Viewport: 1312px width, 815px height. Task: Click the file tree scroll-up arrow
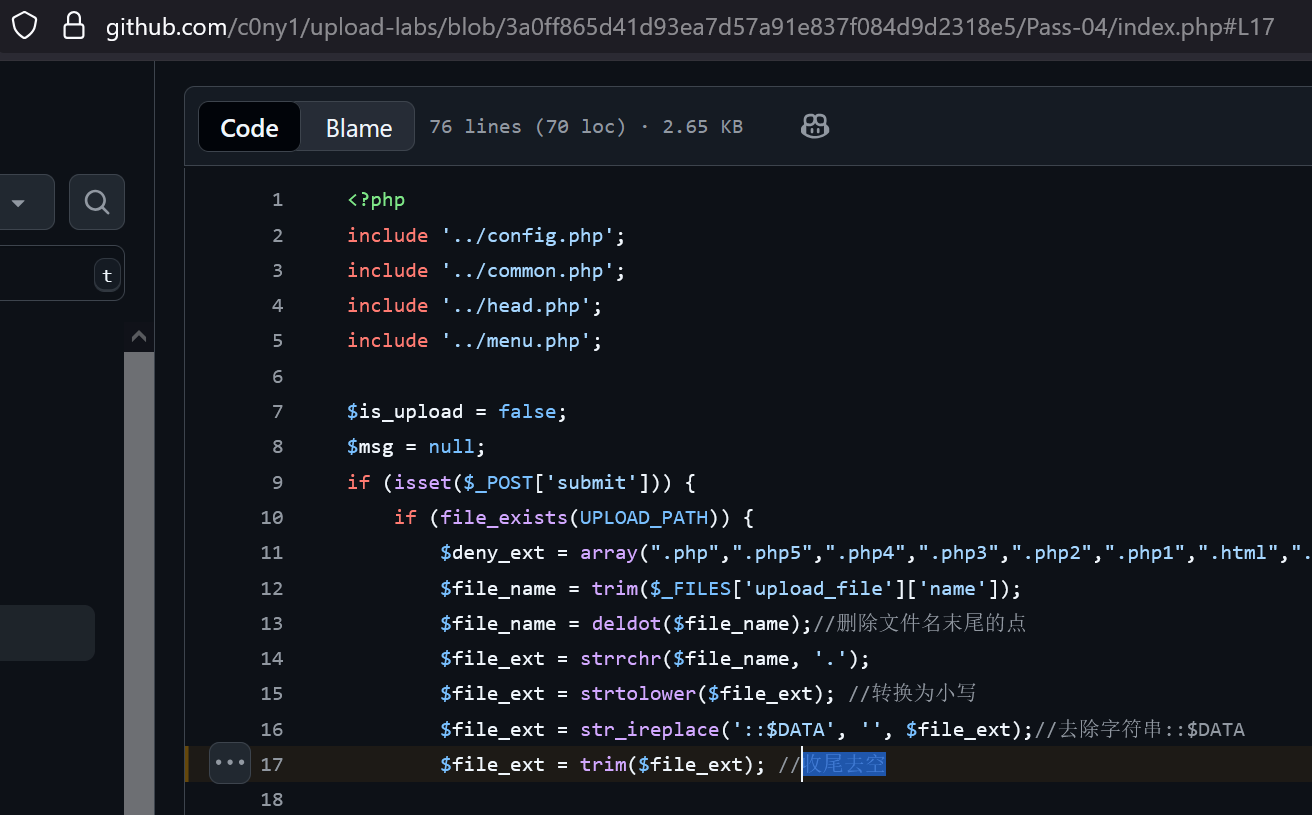[x=139, y=337]
